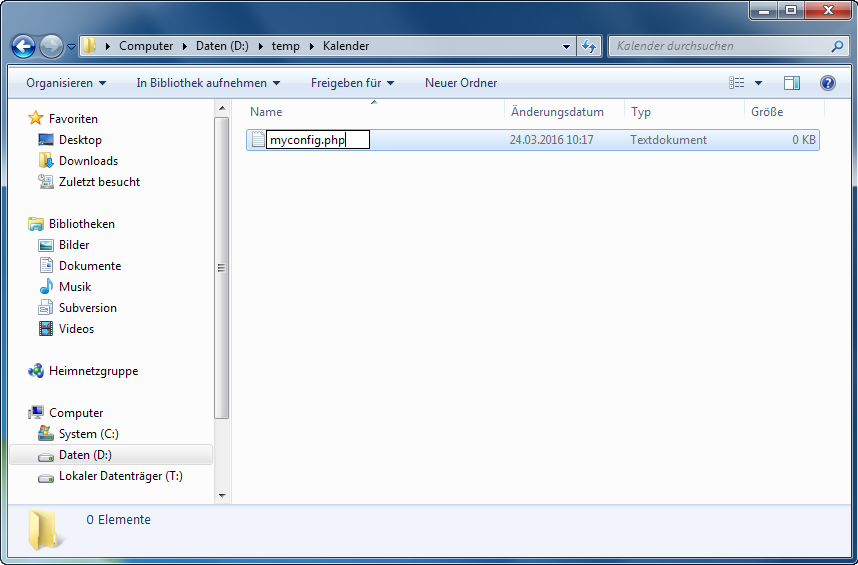This screenshot has height=565, width=858.
Task: Click the Heimnetzgruppe icon
Action: tap(36, 371)
